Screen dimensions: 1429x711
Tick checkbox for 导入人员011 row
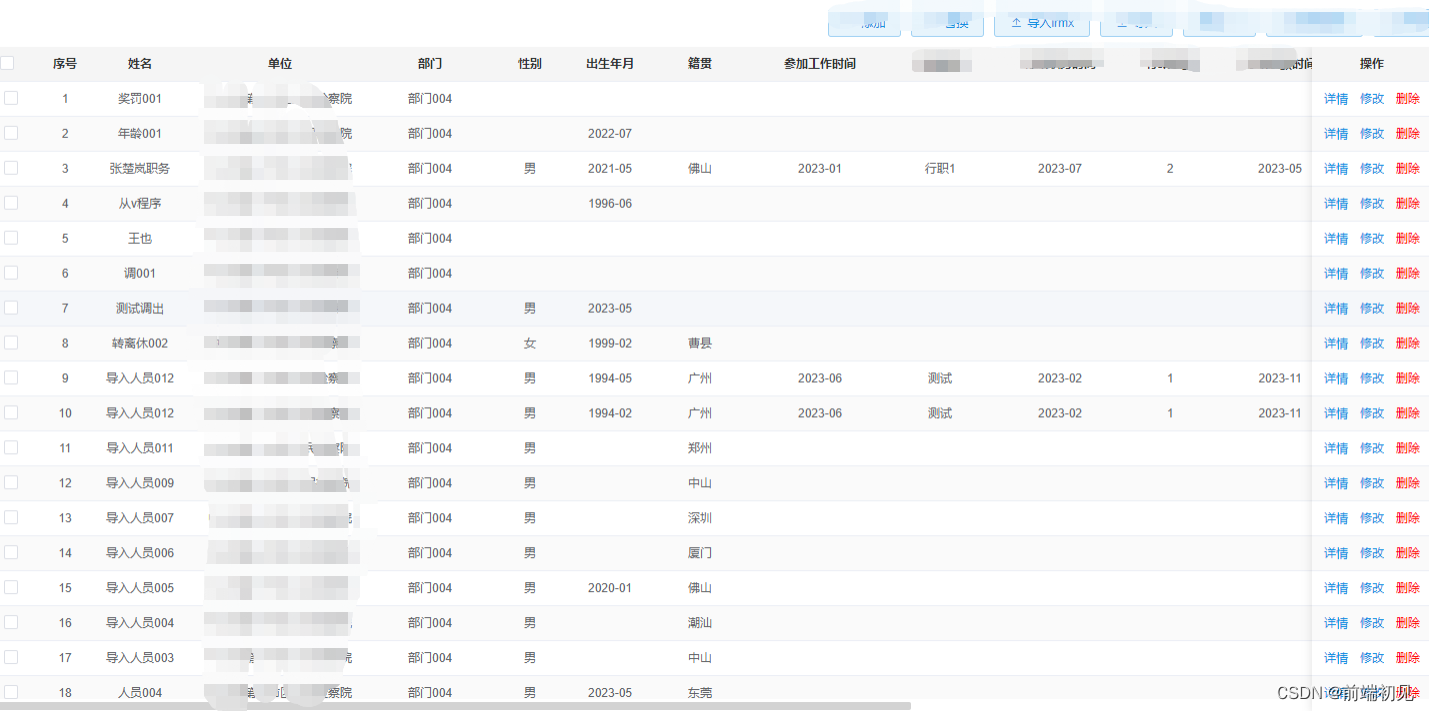(x=11, y=448)
